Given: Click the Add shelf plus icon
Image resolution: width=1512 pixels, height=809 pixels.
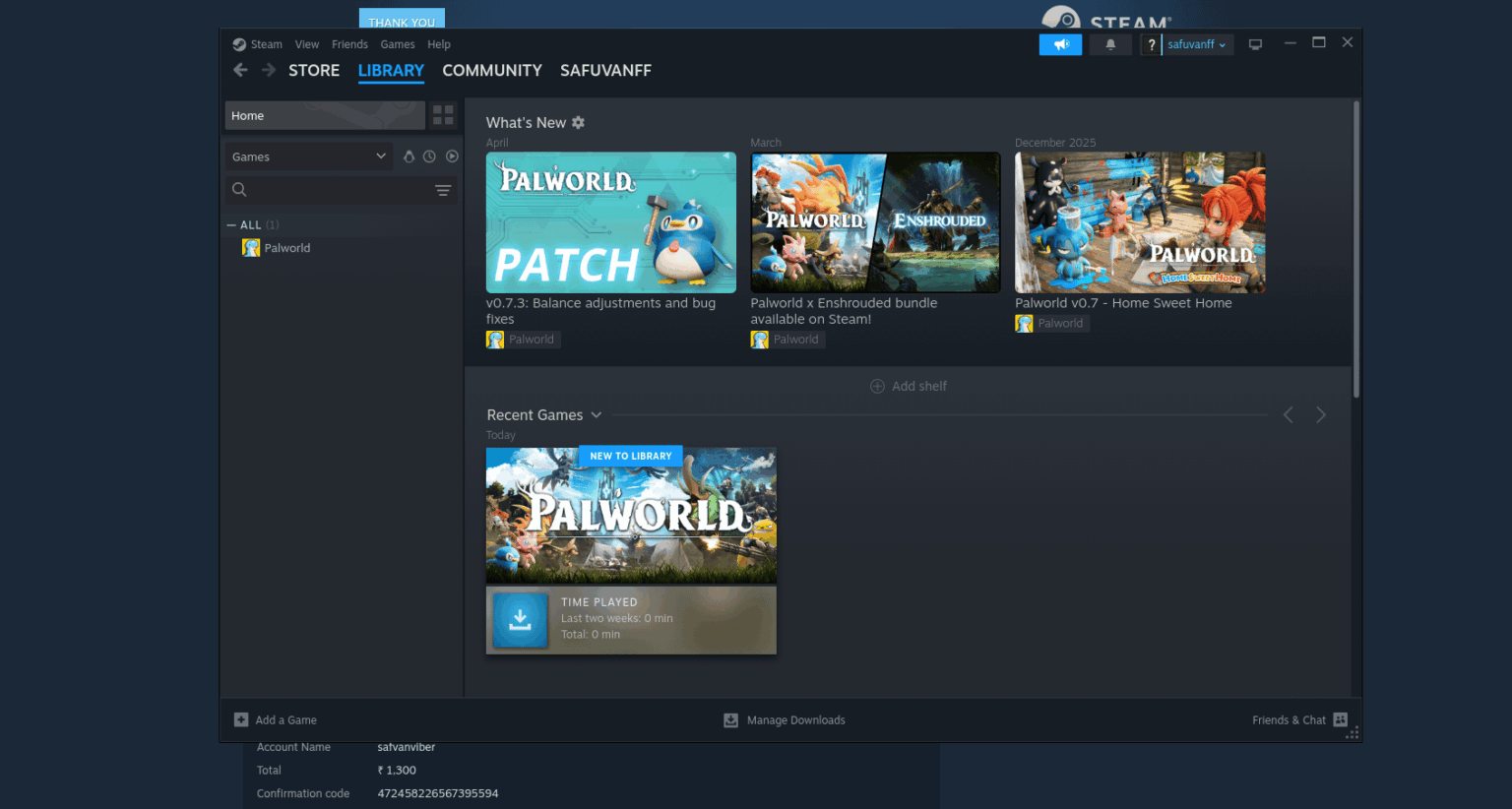Looking at the screenshot, I should click(877, 386).
